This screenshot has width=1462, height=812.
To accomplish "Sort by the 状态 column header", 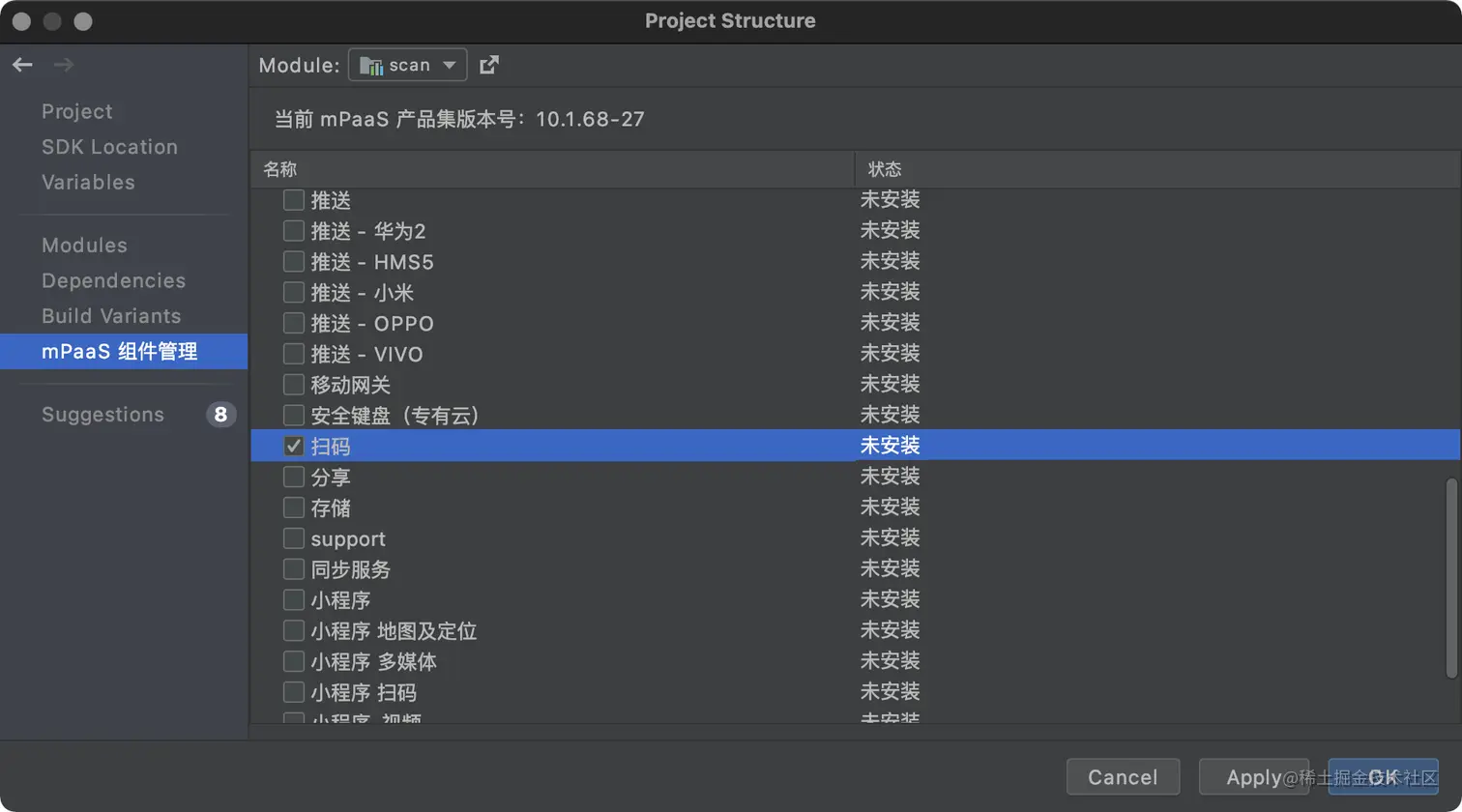I will click(x=1157, y=169).
